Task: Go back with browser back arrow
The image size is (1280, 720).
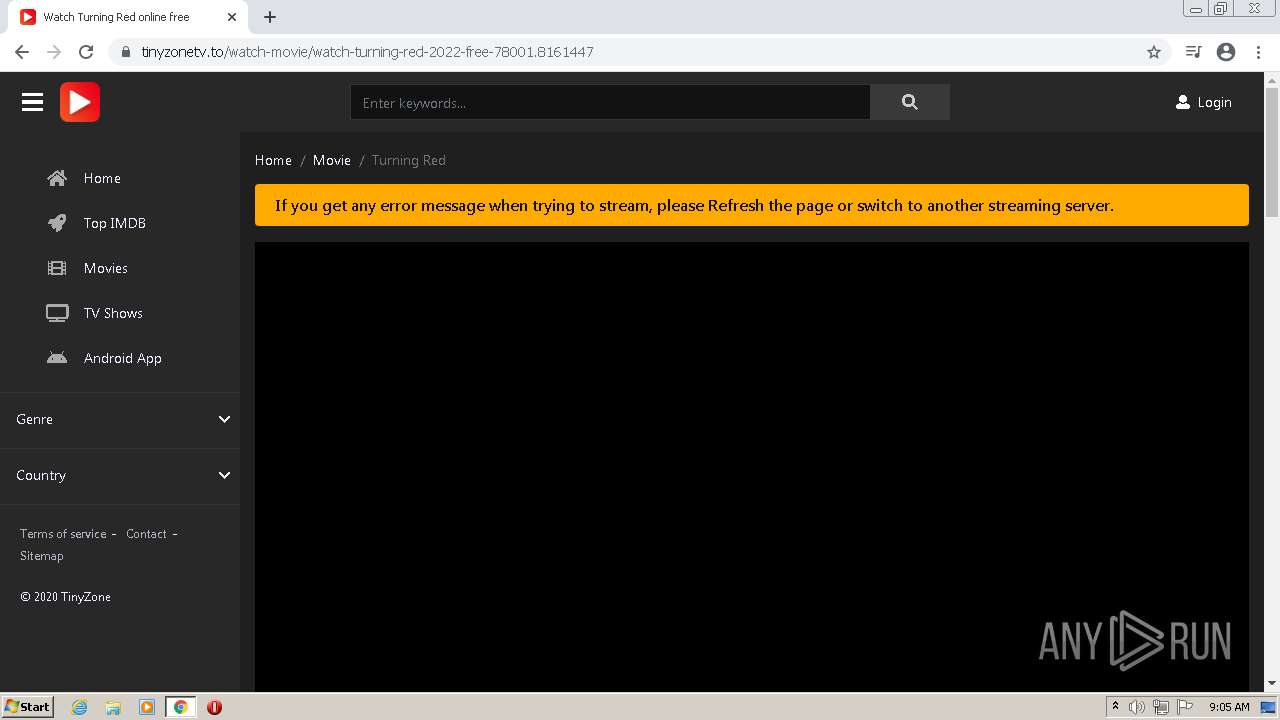Action: pyautogui.click(x=22, y=52)
